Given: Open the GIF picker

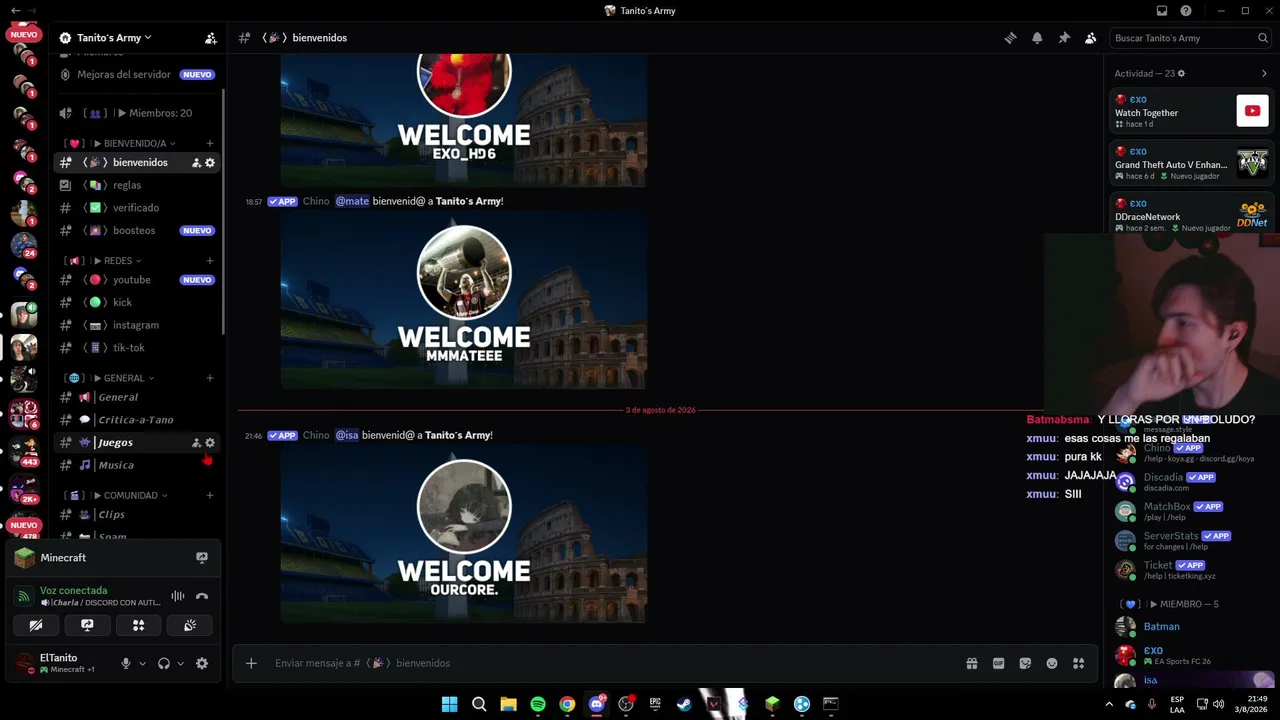Looking at the screenshot, I should coord(998,663).
